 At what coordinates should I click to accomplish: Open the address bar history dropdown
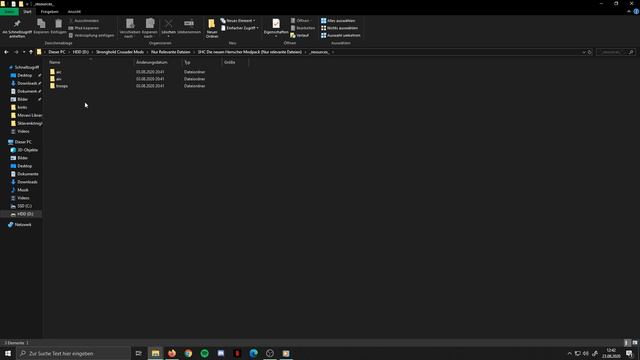[x=583, y=52]
